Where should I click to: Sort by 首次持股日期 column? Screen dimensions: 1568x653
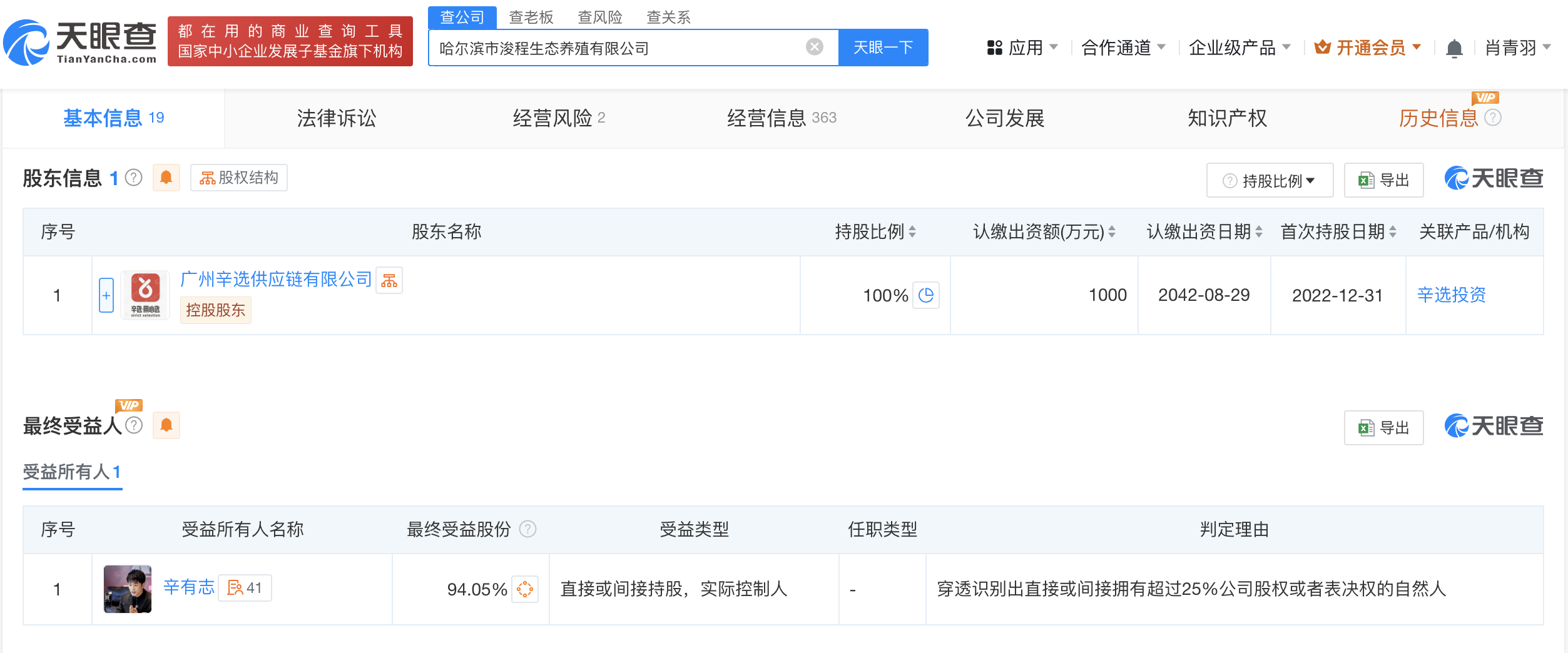(x=1393, y=232)
